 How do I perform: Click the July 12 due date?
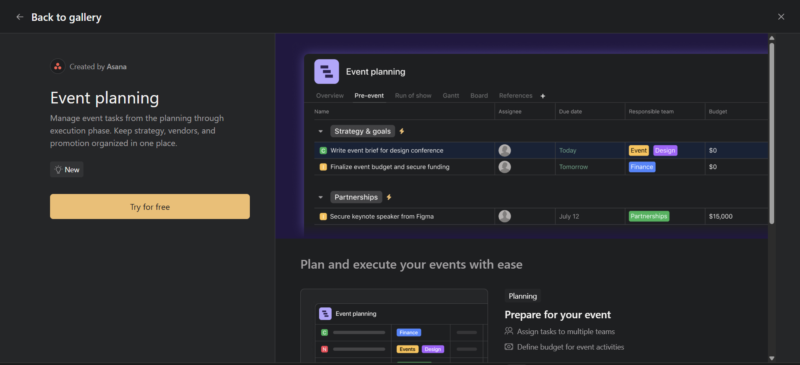click(569, 216)
